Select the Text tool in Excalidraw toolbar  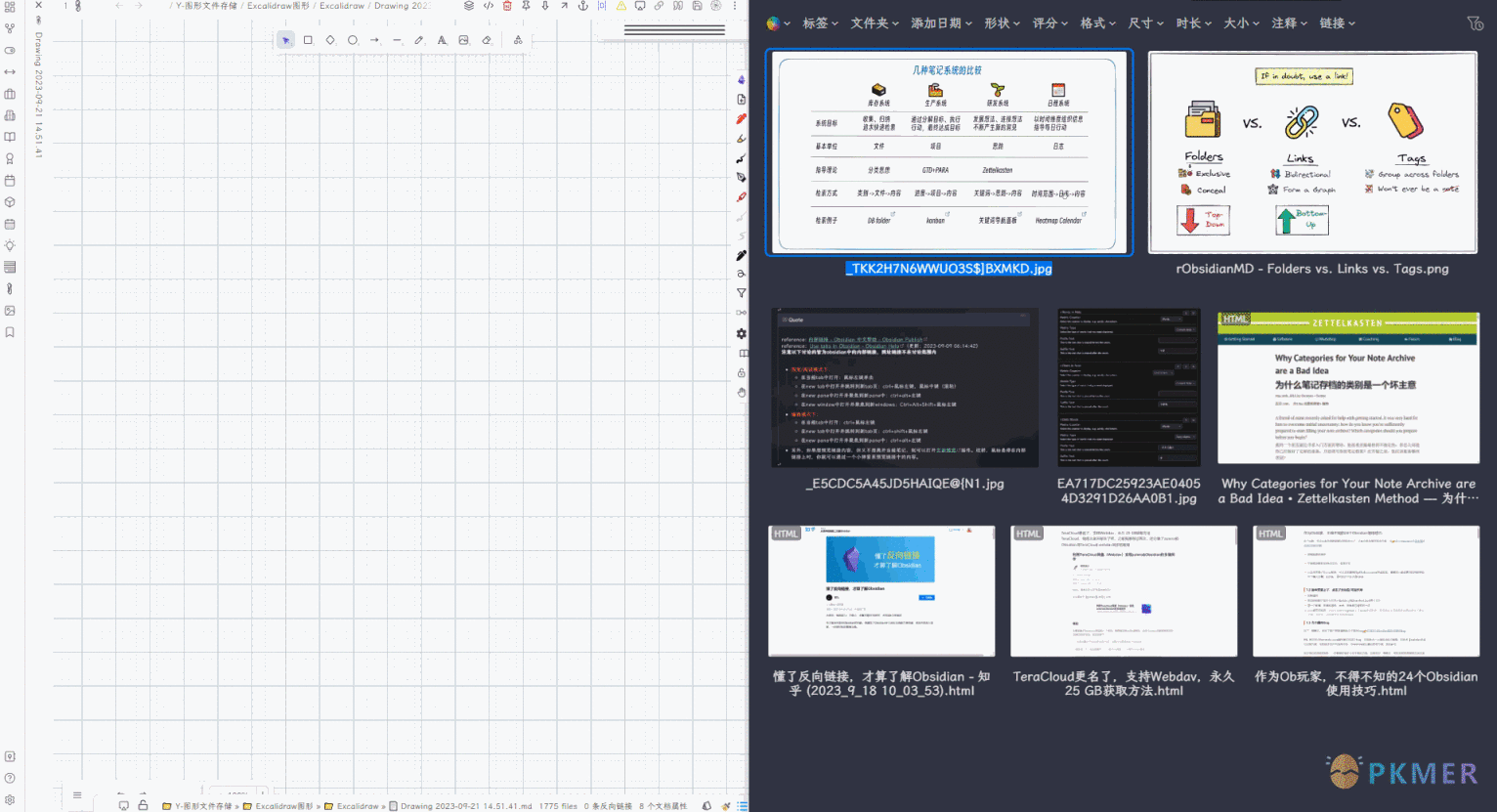(442, 40)
